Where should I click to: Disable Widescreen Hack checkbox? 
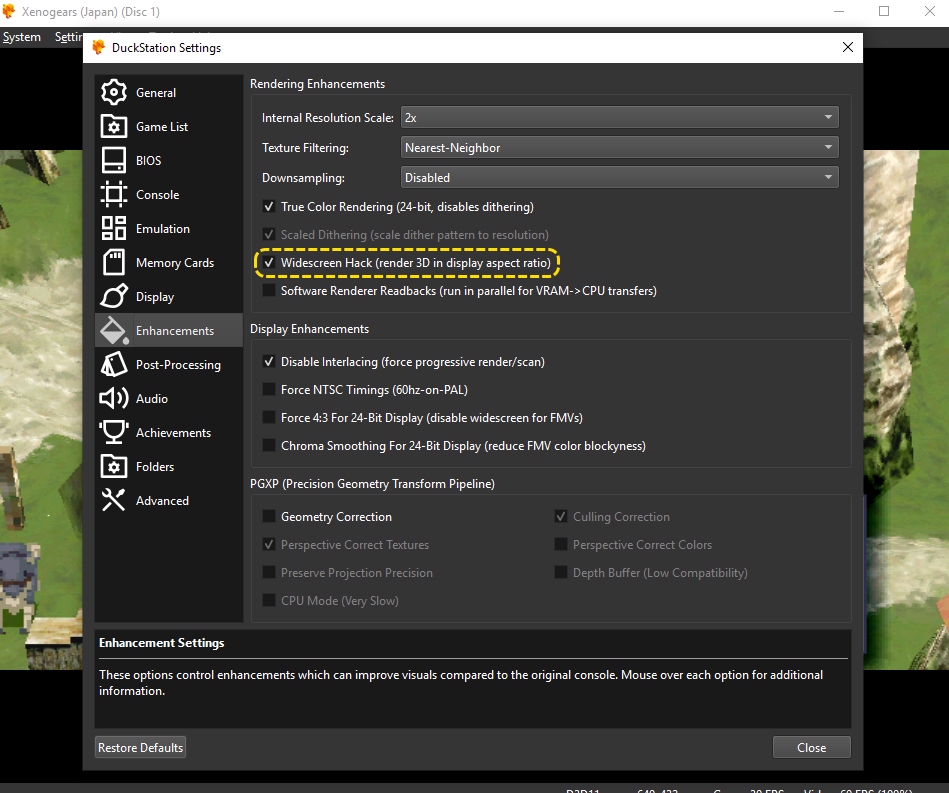click(x=269, y=263)
